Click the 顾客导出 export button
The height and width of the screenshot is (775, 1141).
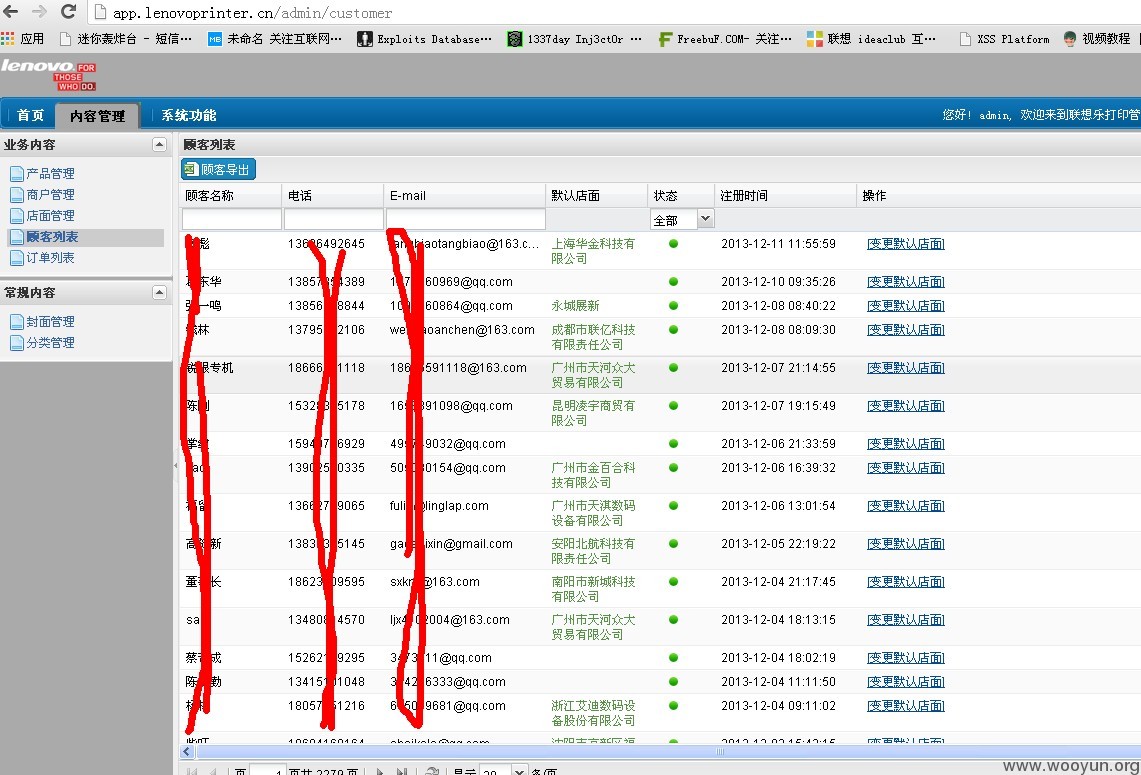click(218, 170)
